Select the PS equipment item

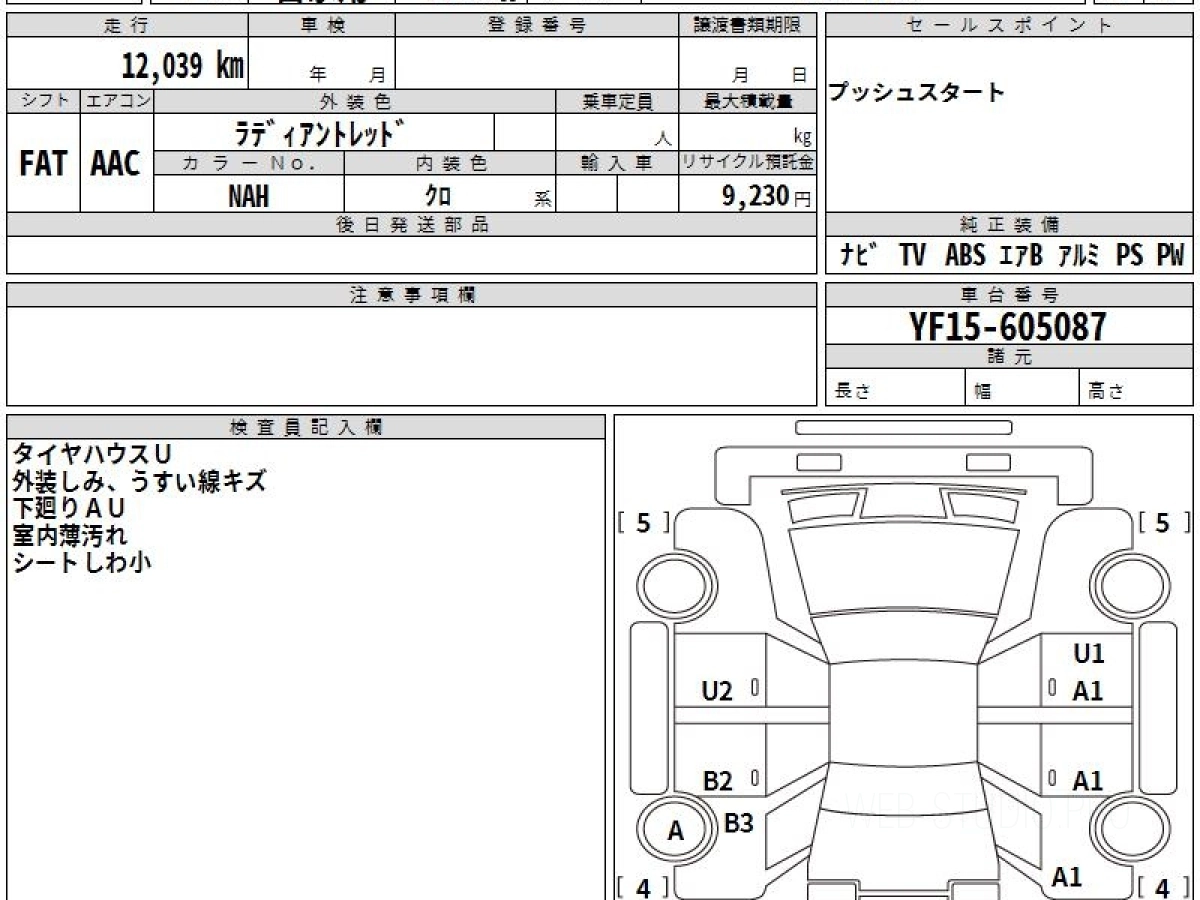[x=1130, y=255]
